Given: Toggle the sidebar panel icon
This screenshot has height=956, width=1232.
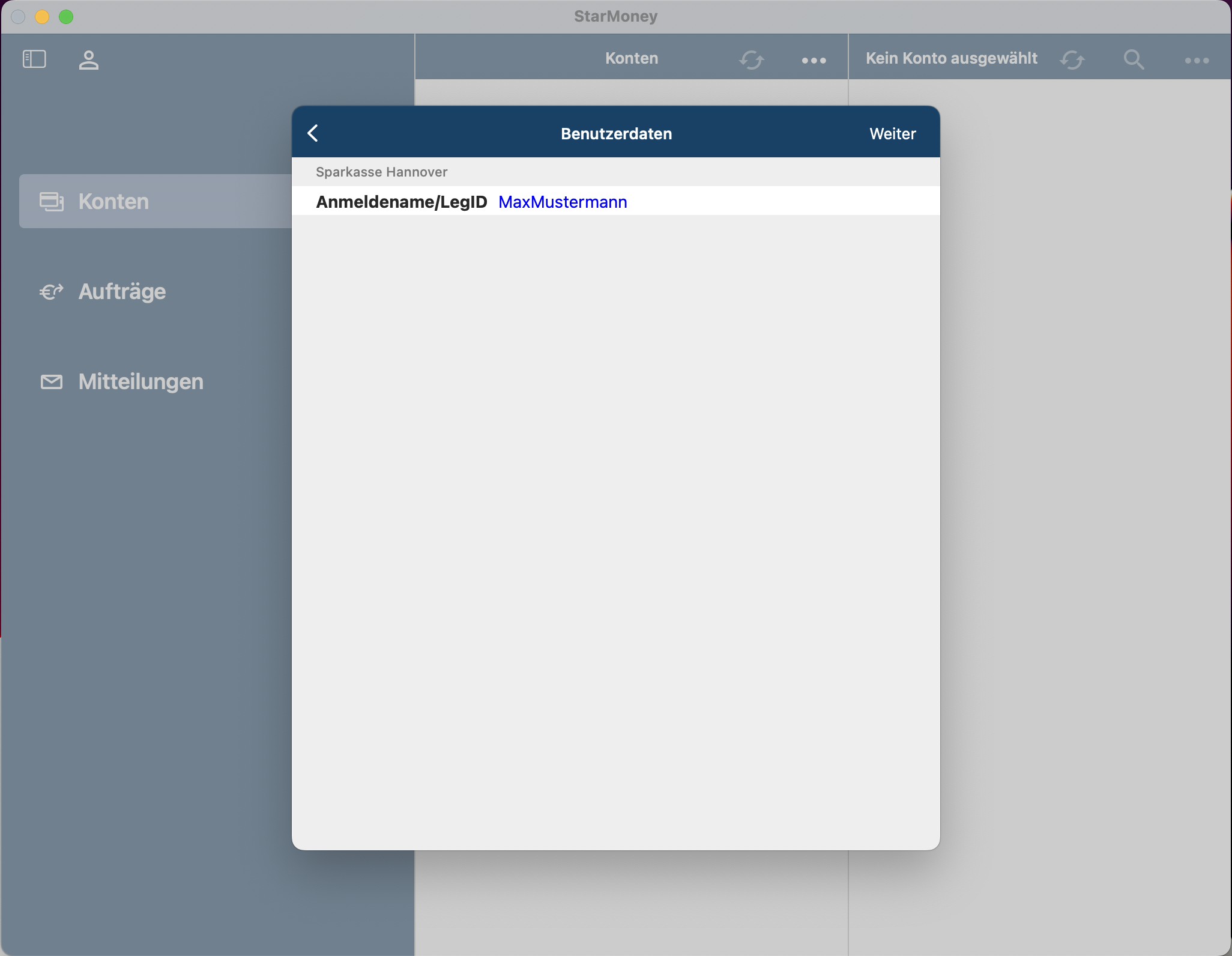Looking at the screenshot, I should (x=34, y=59).
